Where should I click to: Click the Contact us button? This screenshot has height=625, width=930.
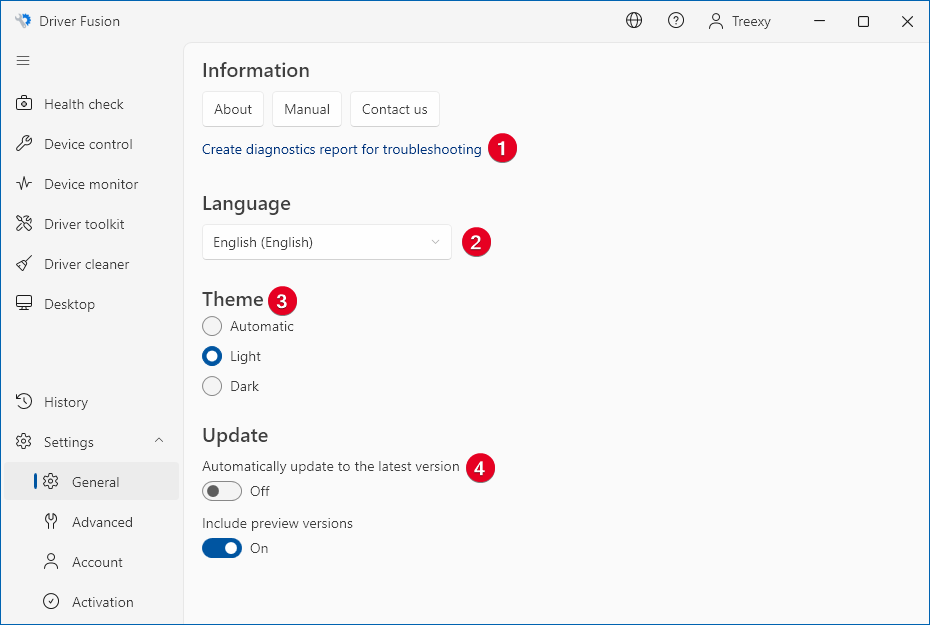(395, 109)
